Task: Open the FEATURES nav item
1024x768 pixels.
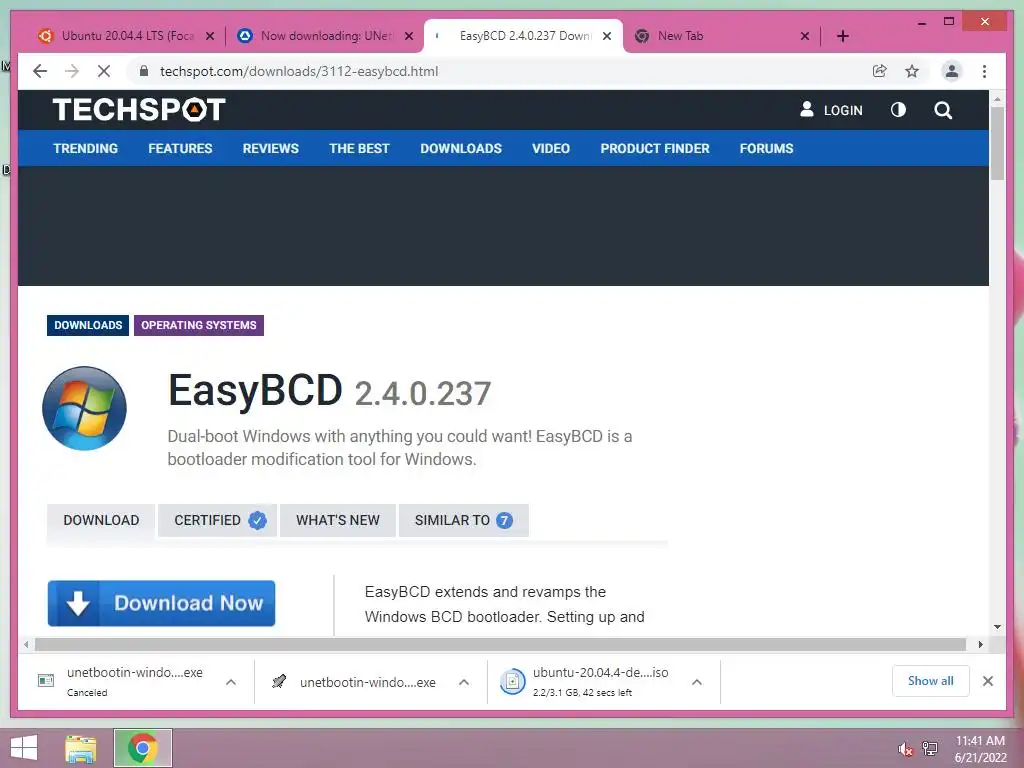Action: pos(180,148)
